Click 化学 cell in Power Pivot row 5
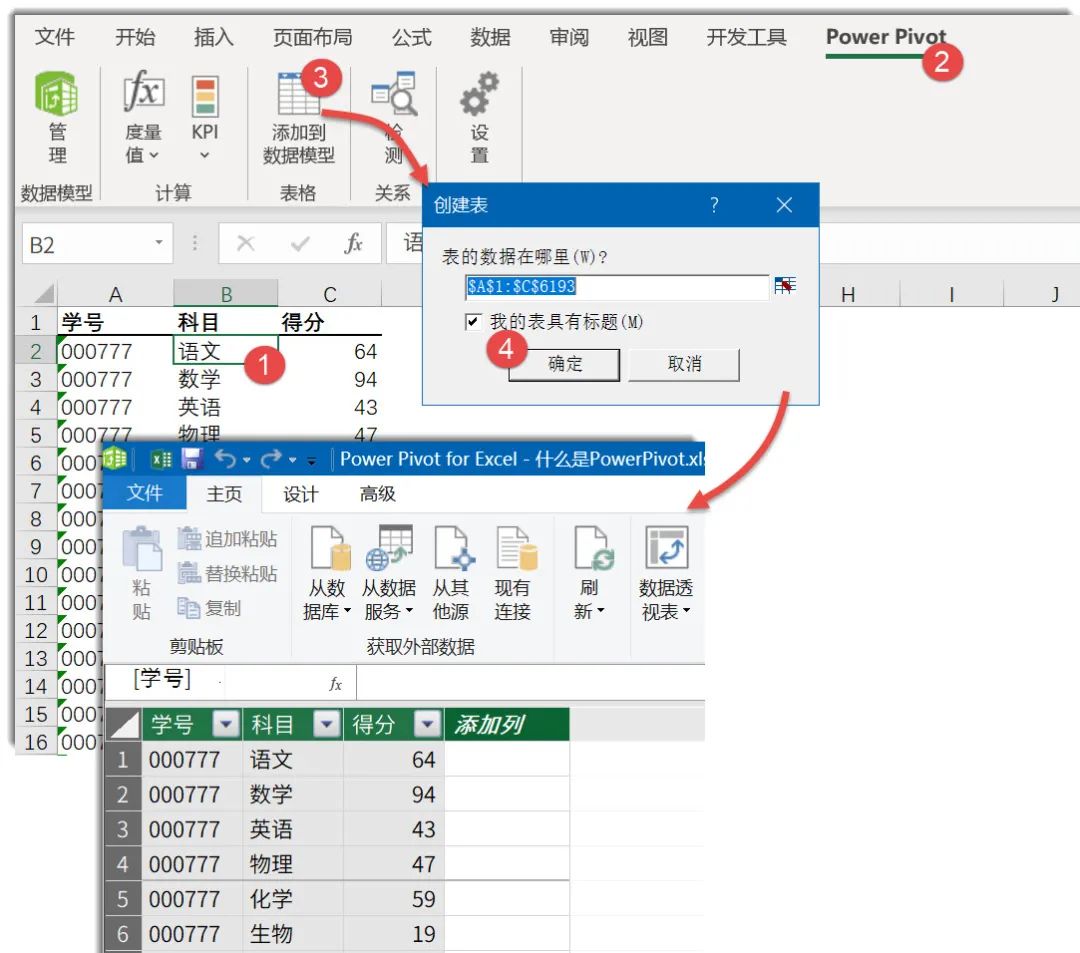Screen dimensions: 1080x953 click(x=293, y=899)
